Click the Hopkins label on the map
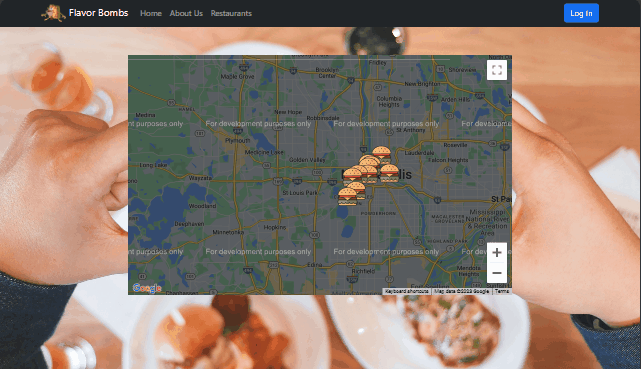641x369 pixels. 275,227
